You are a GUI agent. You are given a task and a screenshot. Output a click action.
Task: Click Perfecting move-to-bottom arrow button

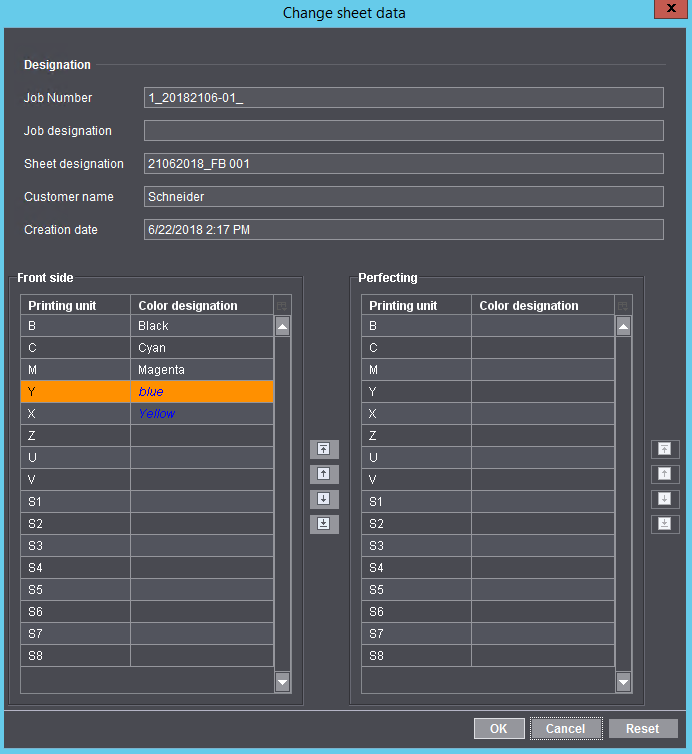[665, 524]
